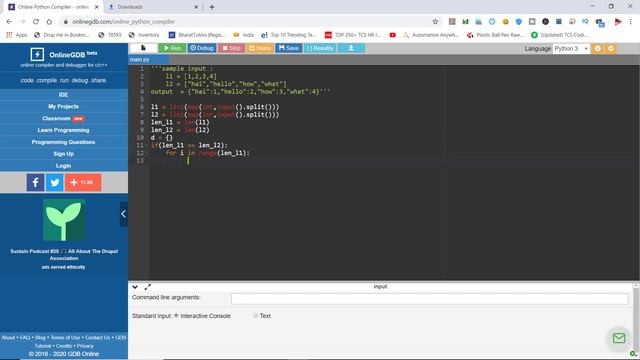Image resolution: width=640 pixels, height=360 pixels.
Task: Open Programming Questions in sidebar
Action: (x=64, y=142)
